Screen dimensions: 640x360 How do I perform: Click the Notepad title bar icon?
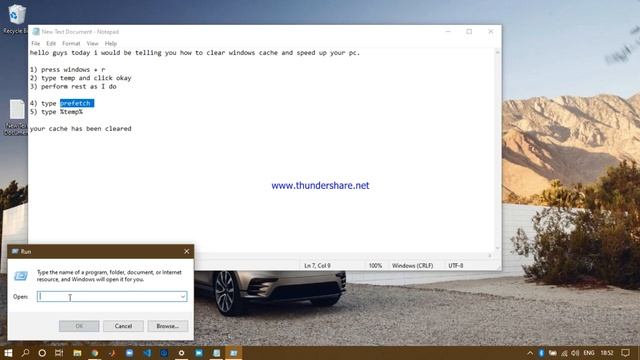click(x=36, y=31)
